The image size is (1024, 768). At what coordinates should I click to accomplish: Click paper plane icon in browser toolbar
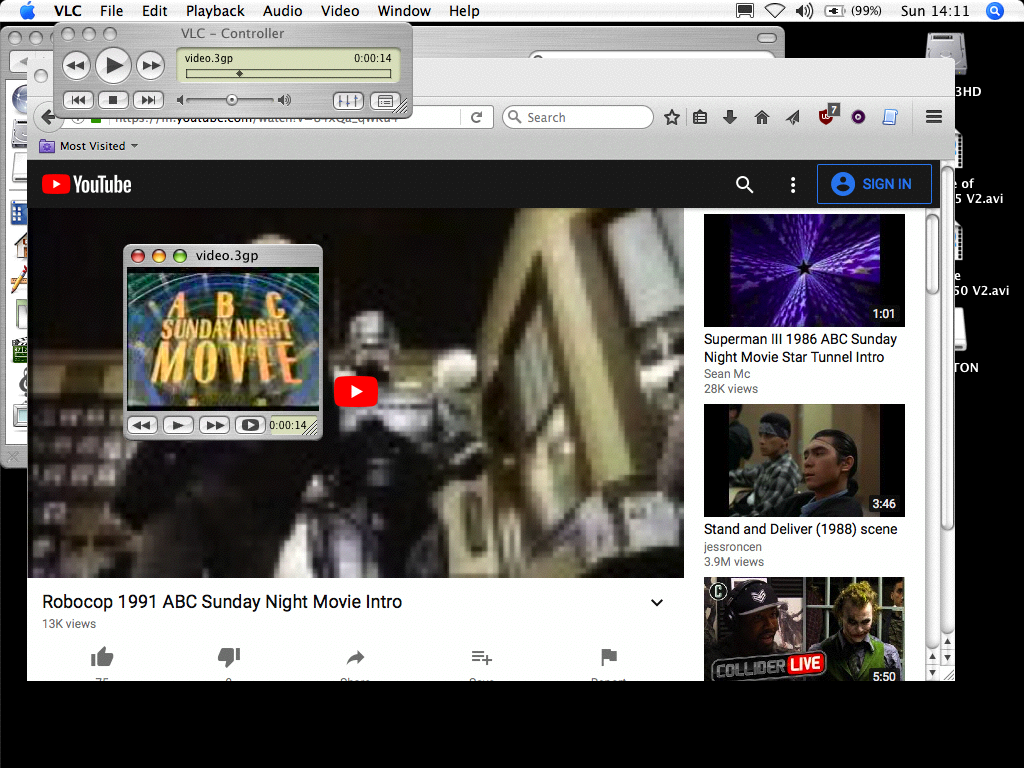click(793, 118)
